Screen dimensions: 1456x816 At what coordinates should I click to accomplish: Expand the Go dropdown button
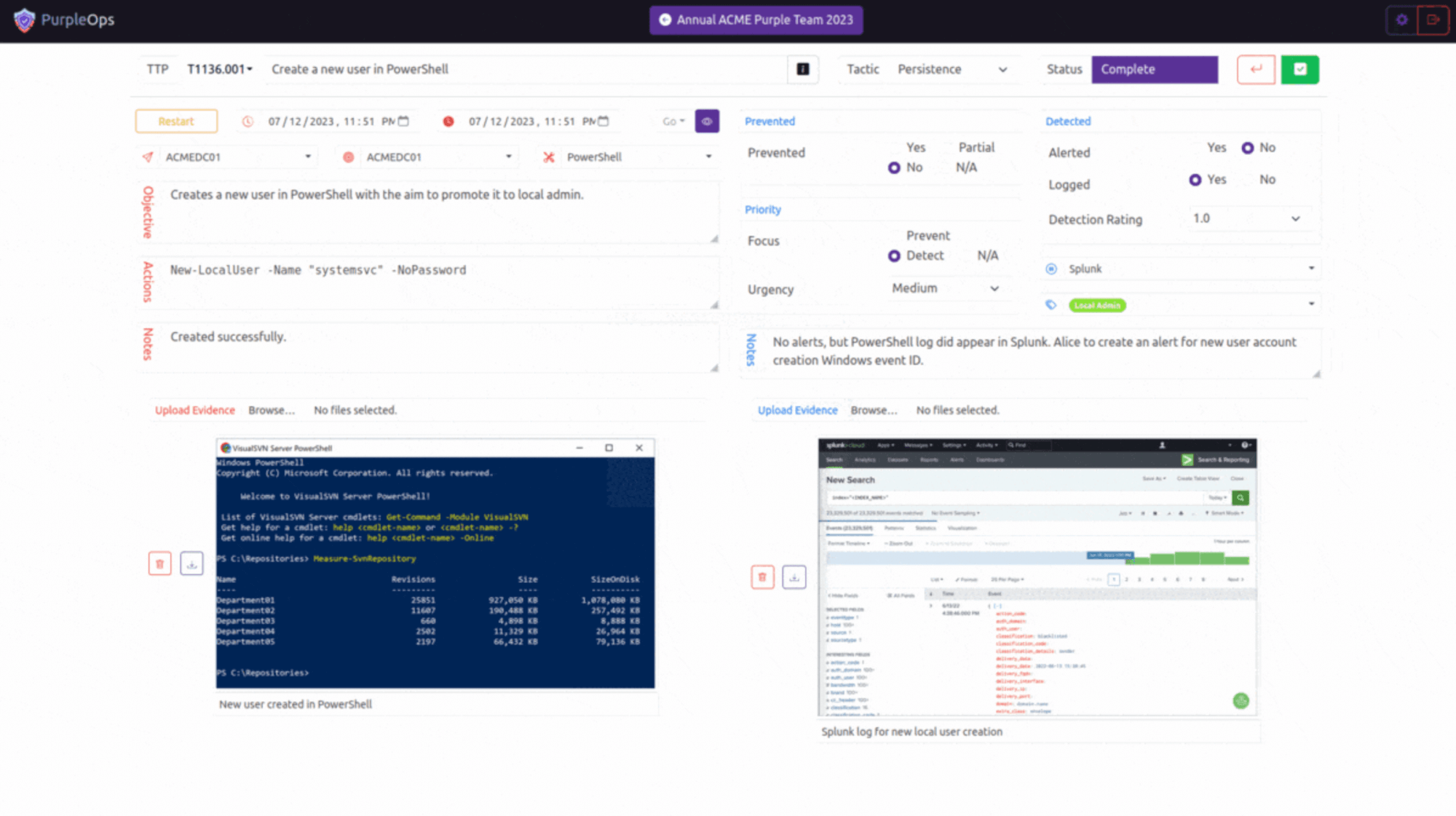pos(673,122)
